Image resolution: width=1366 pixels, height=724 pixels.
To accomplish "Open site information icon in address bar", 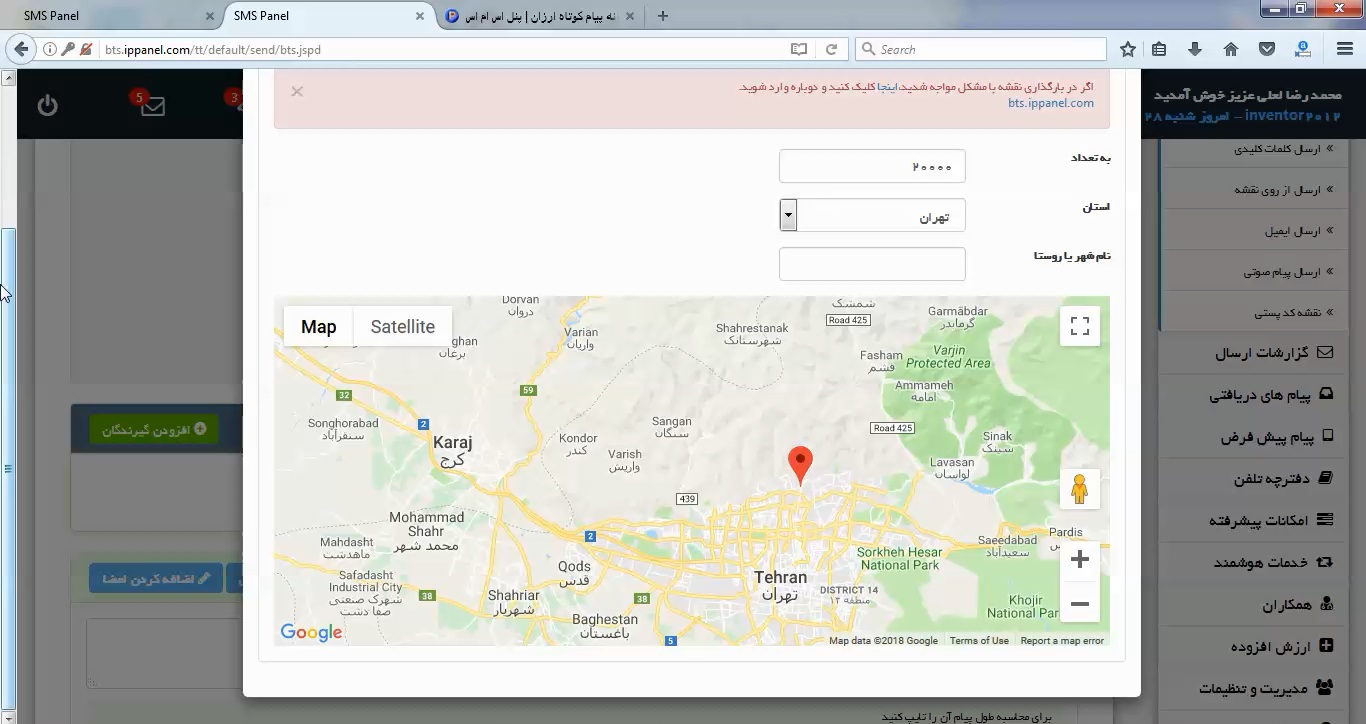I will [49, 49].
